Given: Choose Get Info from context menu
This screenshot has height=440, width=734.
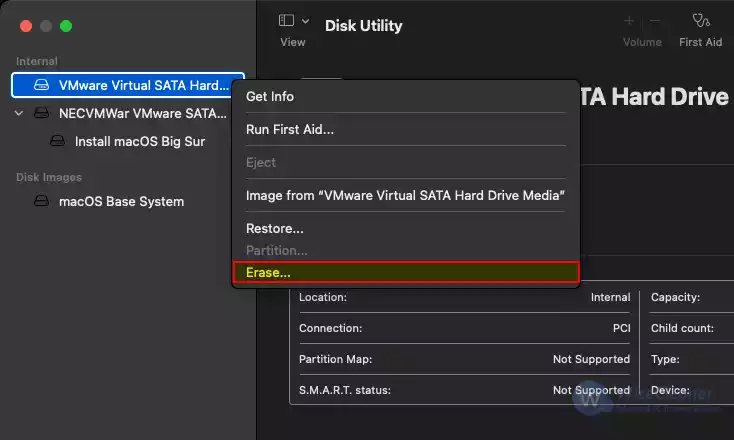Looking at the screenshot, I should click(x=406, y=96).
